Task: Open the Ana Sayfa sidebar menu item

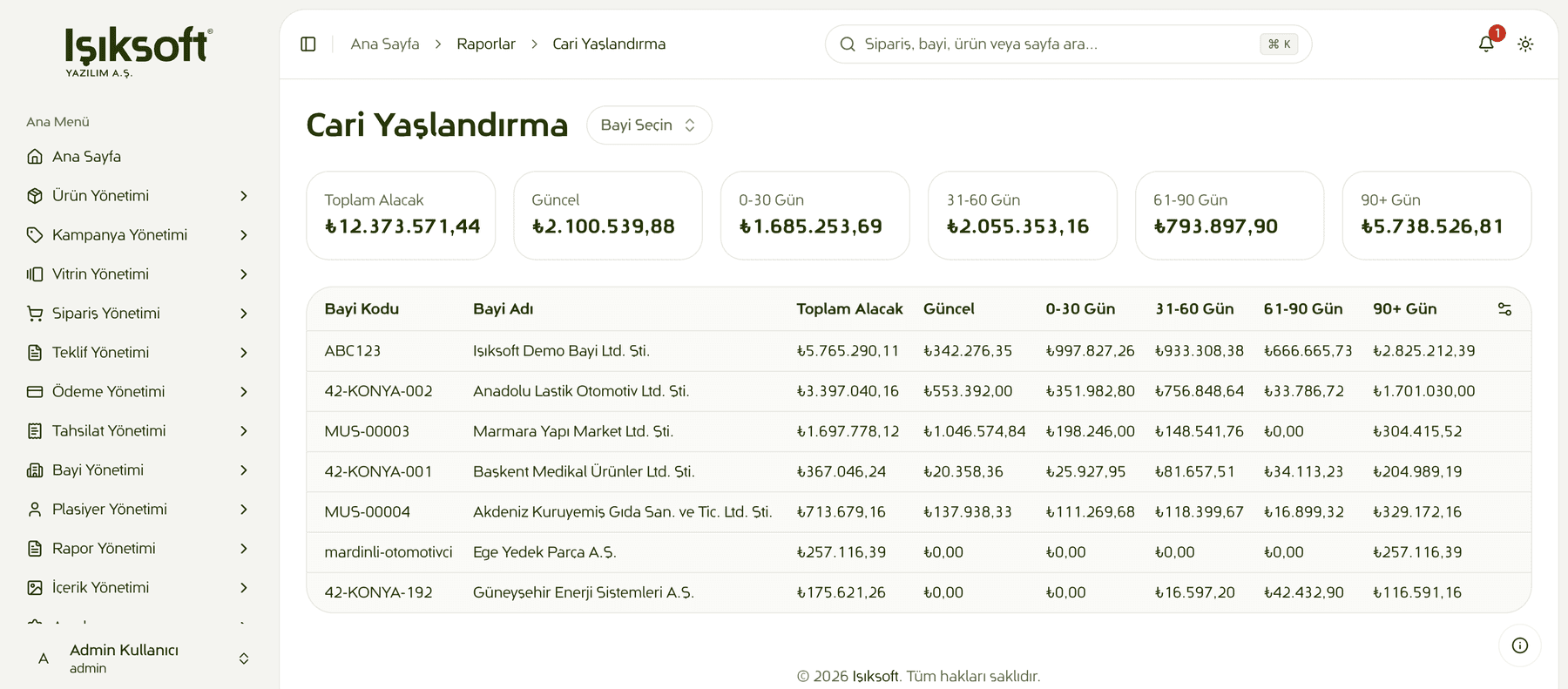Action: pyautogui.click(x=139, y=157)
